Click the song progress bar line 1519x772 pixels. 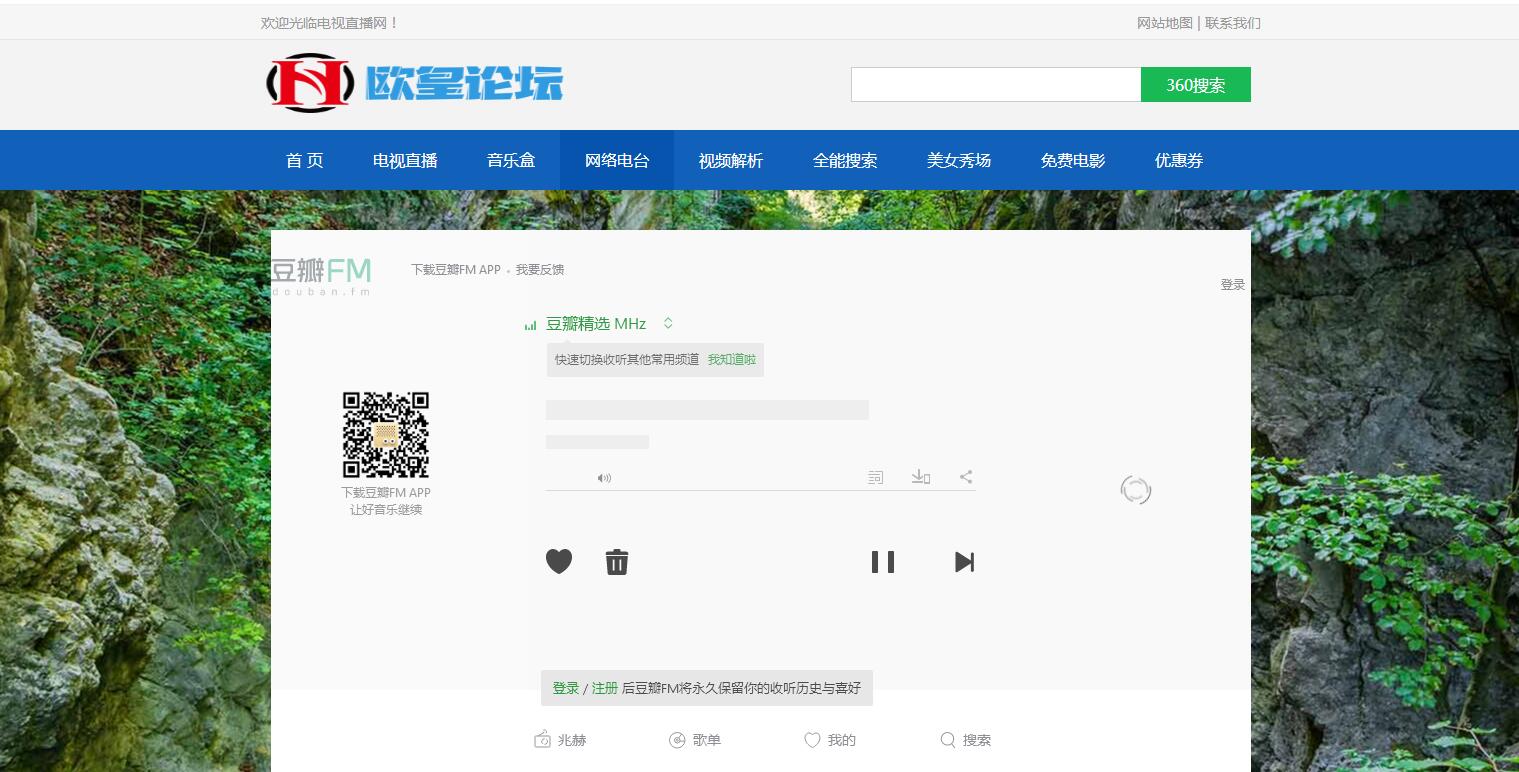click(x=760, y=491)
